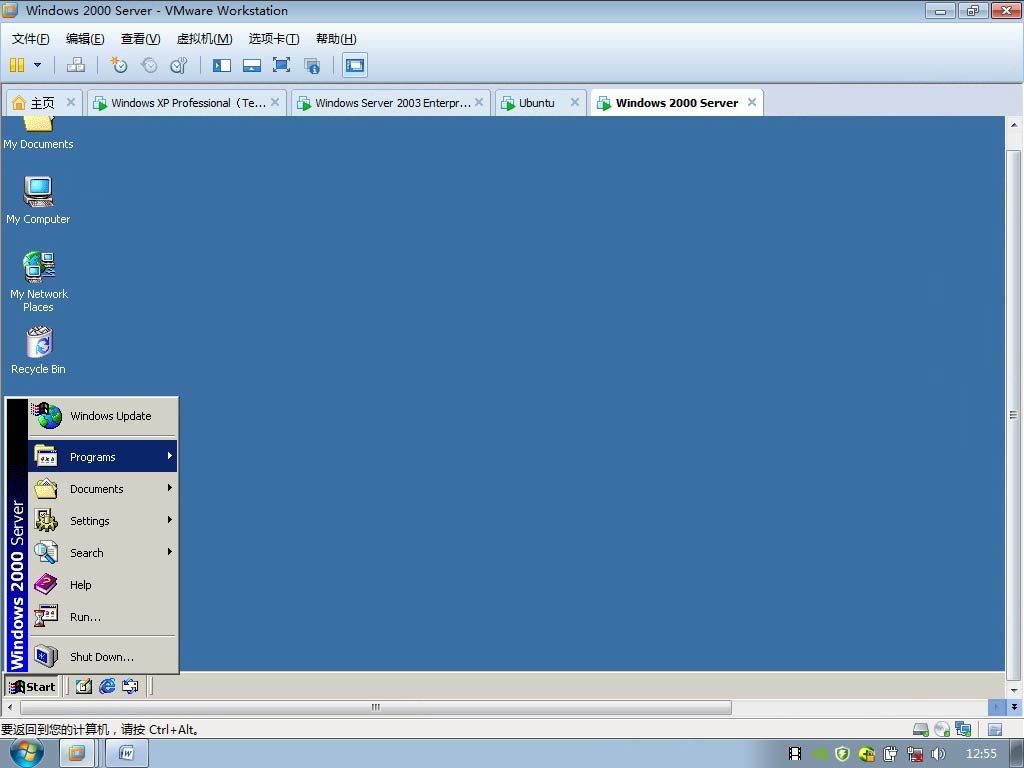The height and width of the screenshot is (768, 1024).
Task: Click the Word document taskbar button
Action: pyautogui.click(x=127, y=754)
